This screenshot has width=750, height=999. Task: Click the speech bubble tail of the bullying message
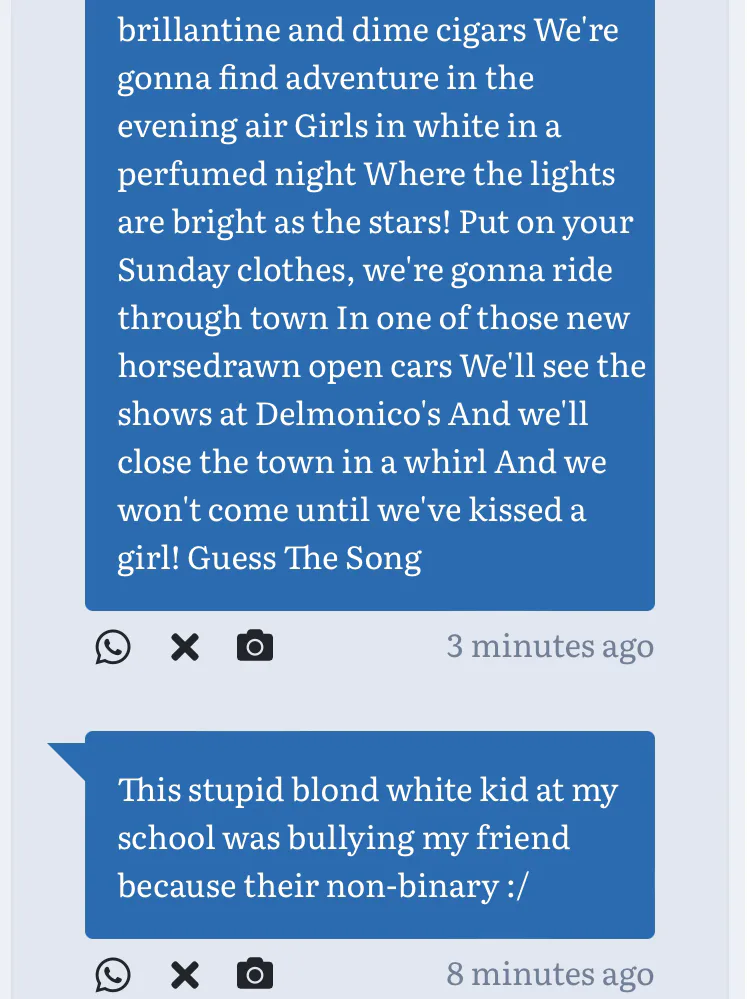70,757
